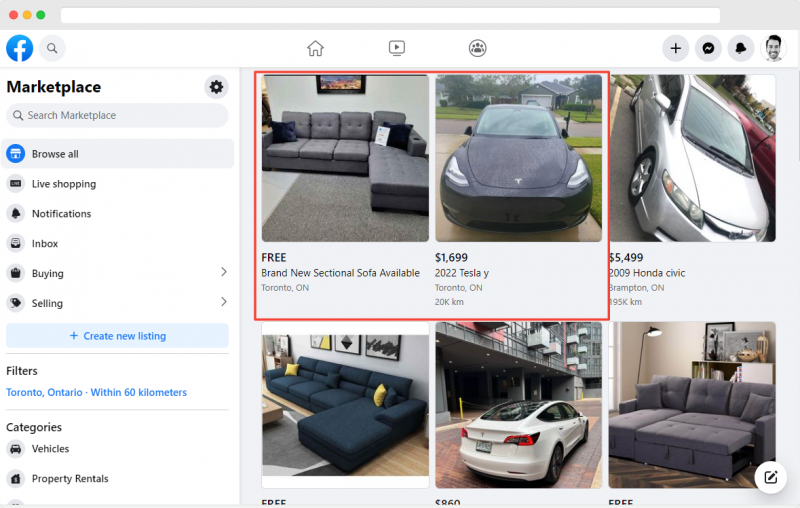Image resolution: width=800 pixels, height=508 pixels.
Task: Click the Browse all storefront icon
Action: coord(16,154)
